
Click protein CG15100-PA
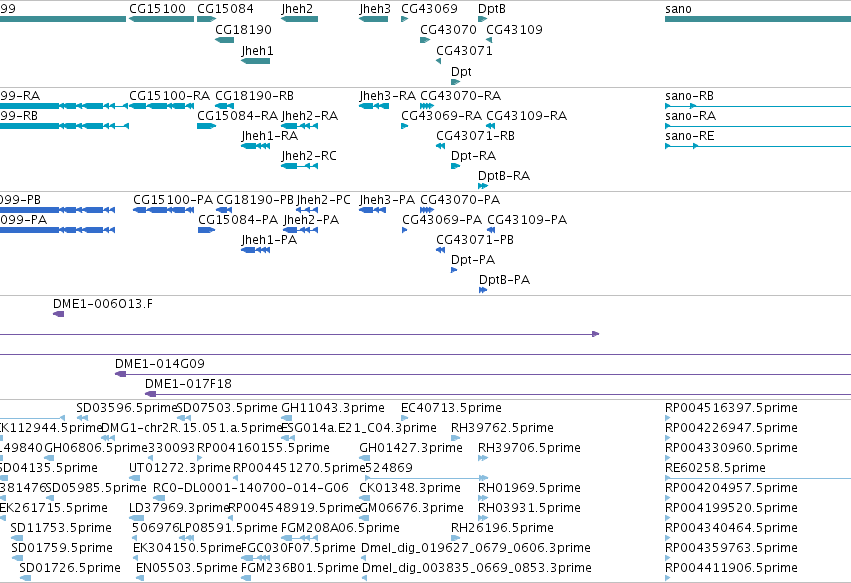pyautogui.click(x=173, y=200)
